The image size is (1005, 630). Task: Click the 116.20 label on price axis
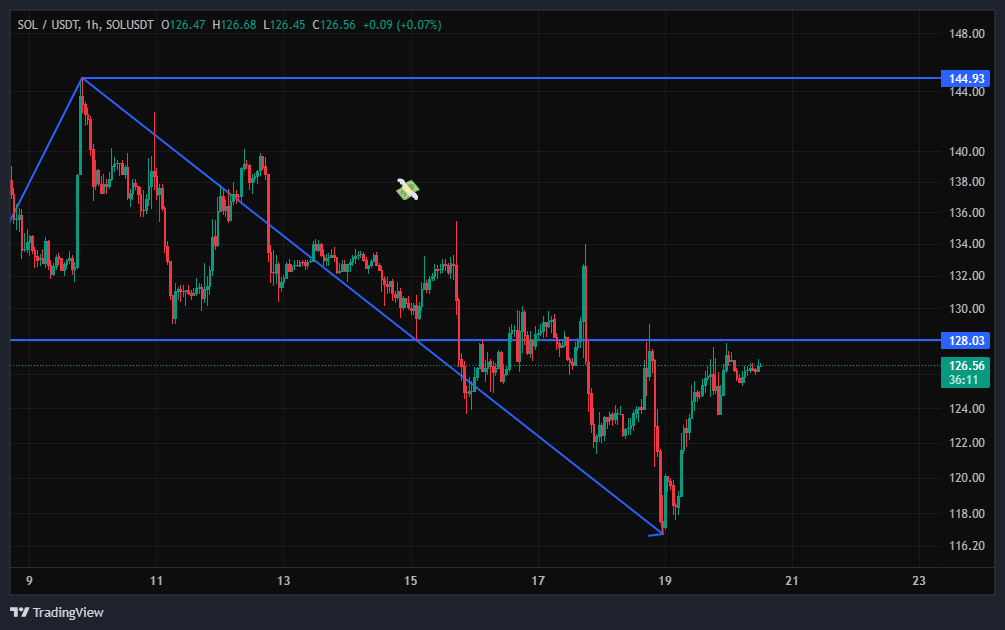[x=966, y=546]
